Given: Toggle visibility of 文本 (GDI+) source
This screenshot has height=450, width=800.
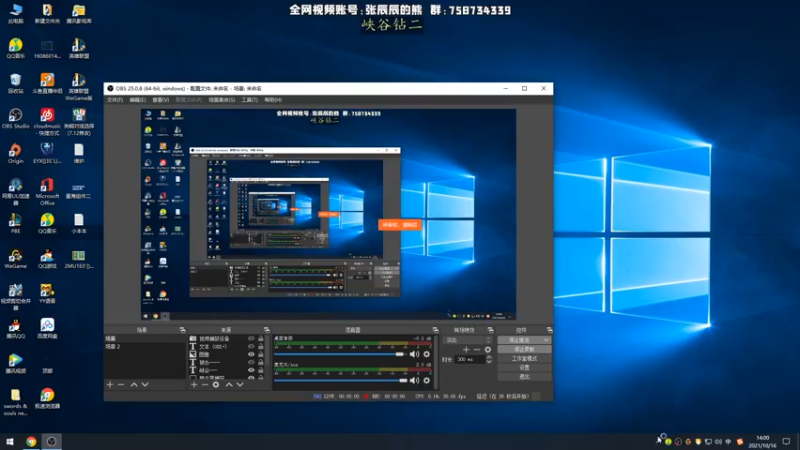Looking at the screenshot, I should 251,346.
